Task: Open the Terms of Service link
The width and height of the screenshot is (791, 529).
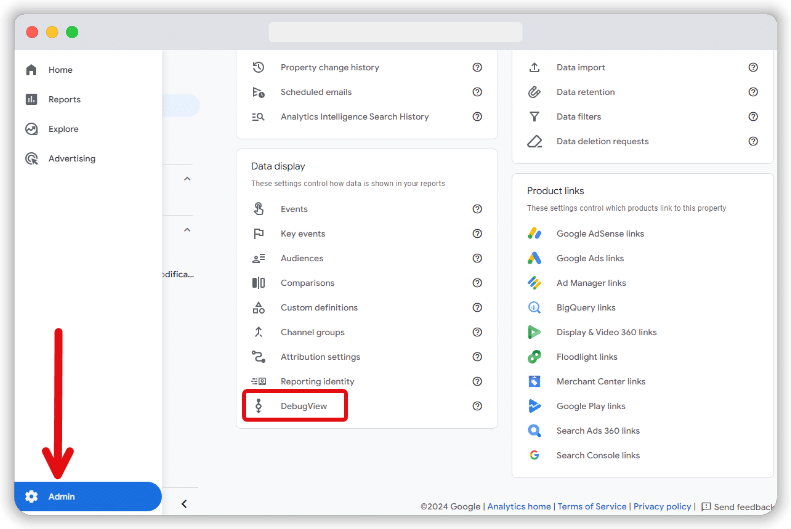Action: 592,506
